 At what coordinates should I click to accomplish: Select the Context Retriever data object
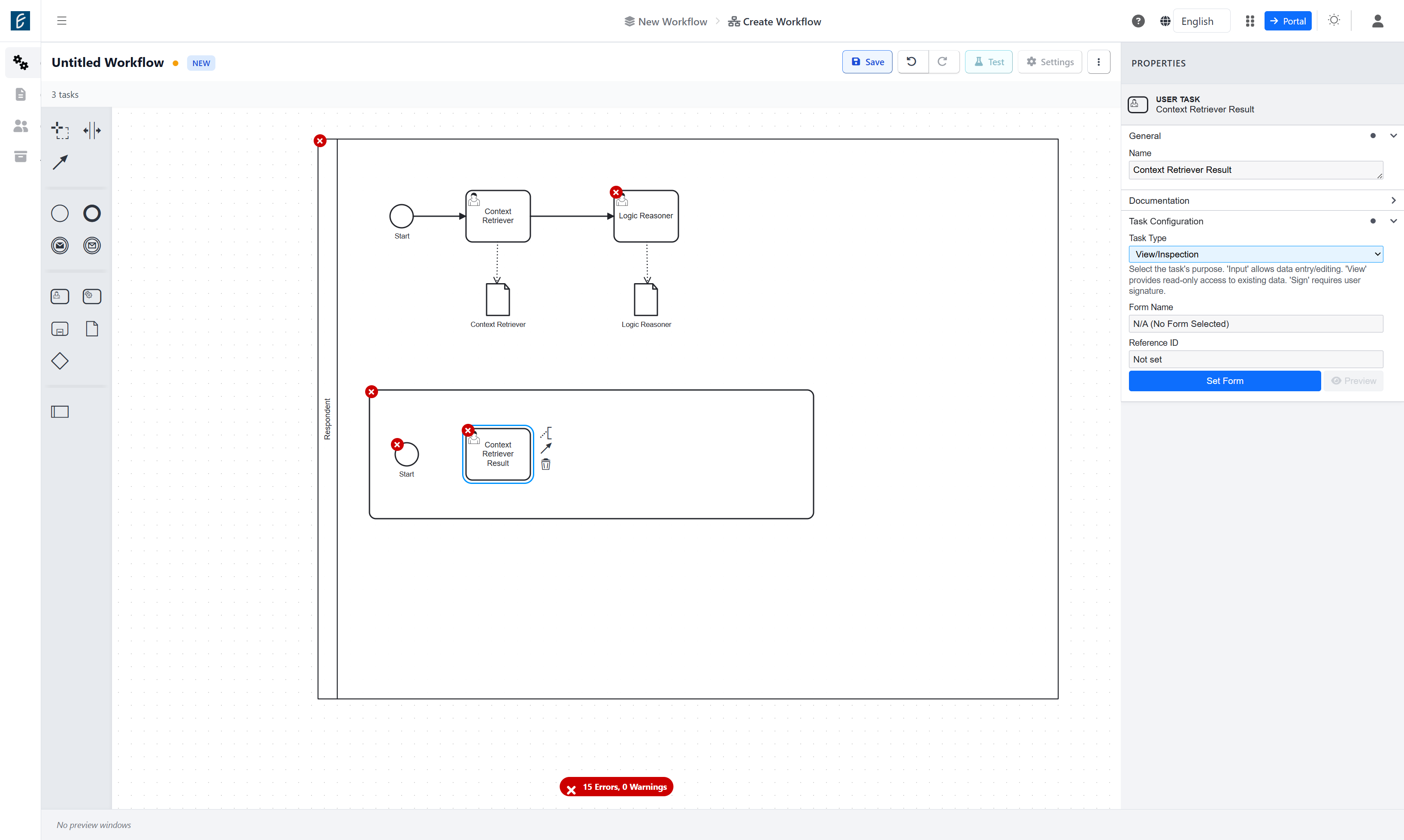(498, 299)
